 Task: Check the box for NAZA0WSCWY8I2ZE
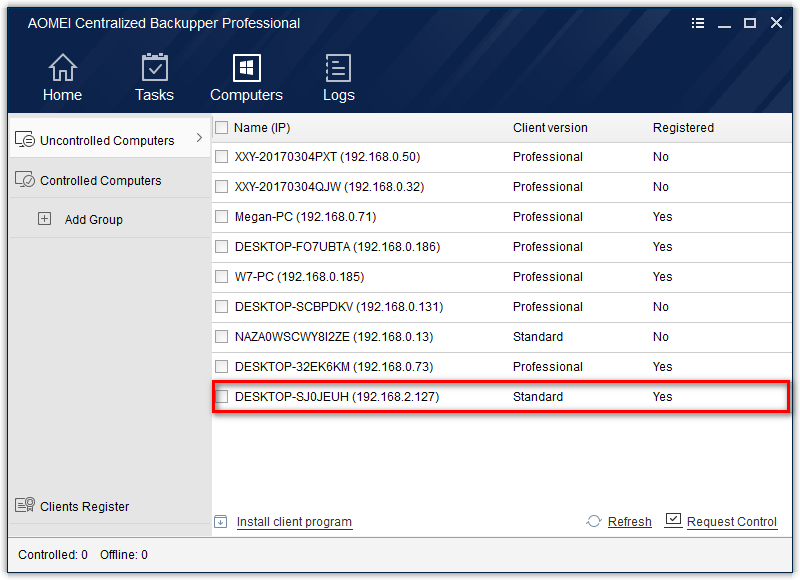[x=221, y=337]
